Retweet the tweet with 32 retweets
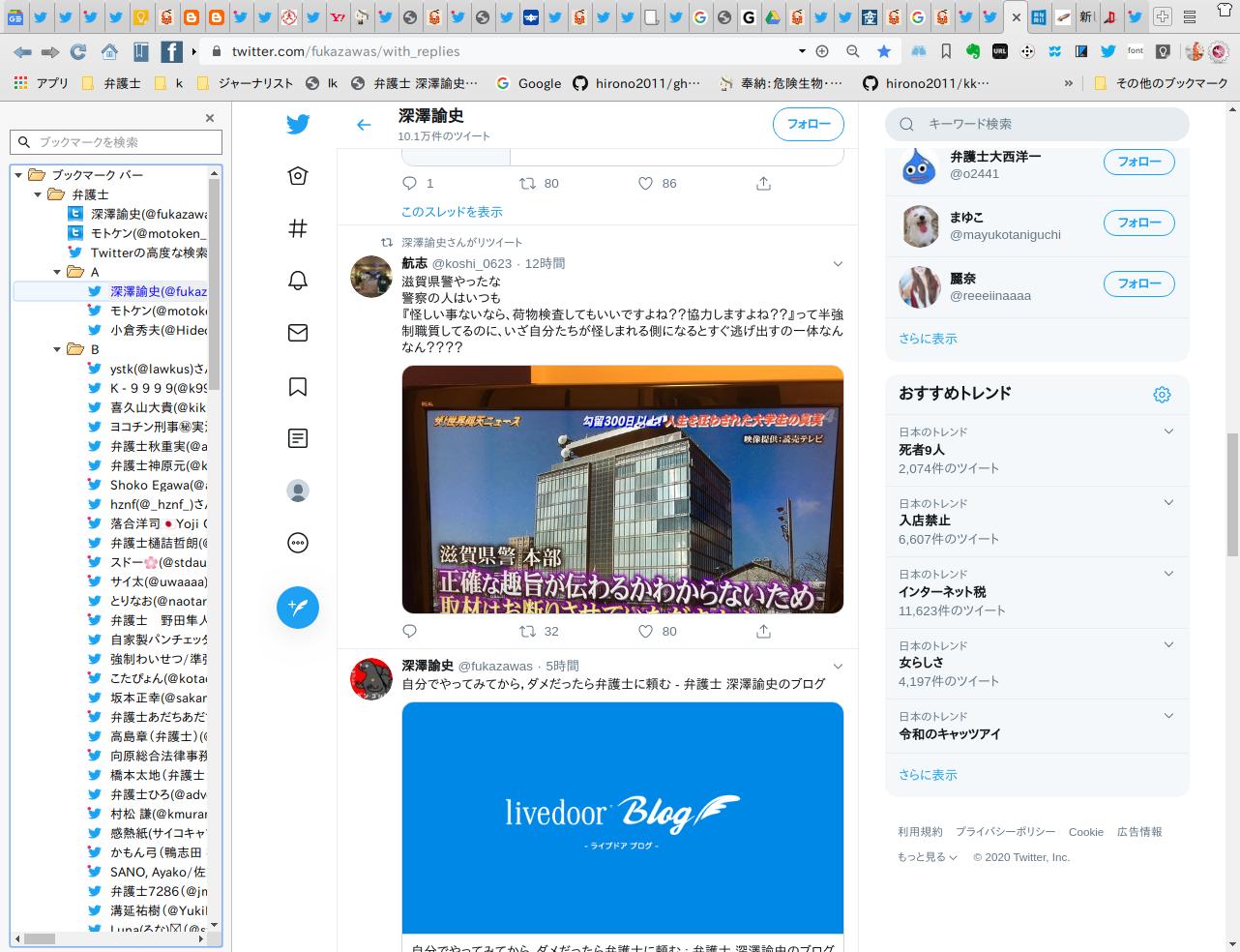The height and width of the screenshot is (952, 1240). (528, 632)
